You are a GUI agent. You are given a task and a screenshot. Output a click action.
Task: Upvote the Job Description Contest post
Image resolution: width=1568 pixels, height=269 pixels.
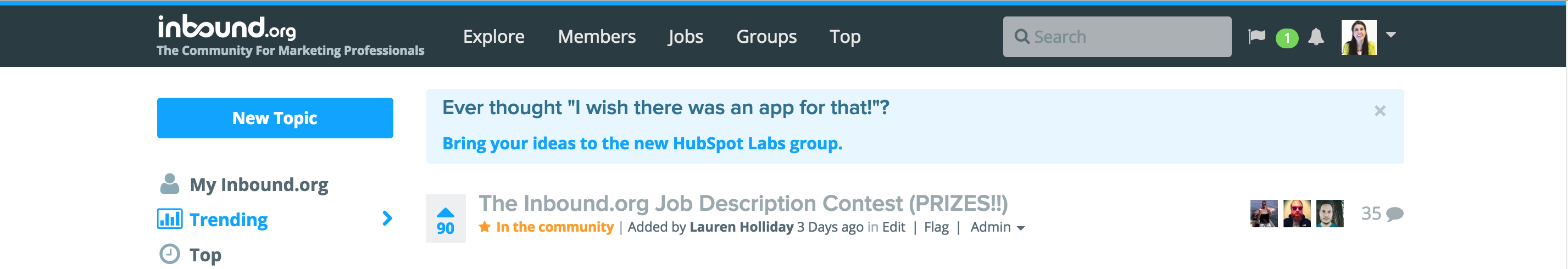tap(445, 212)
